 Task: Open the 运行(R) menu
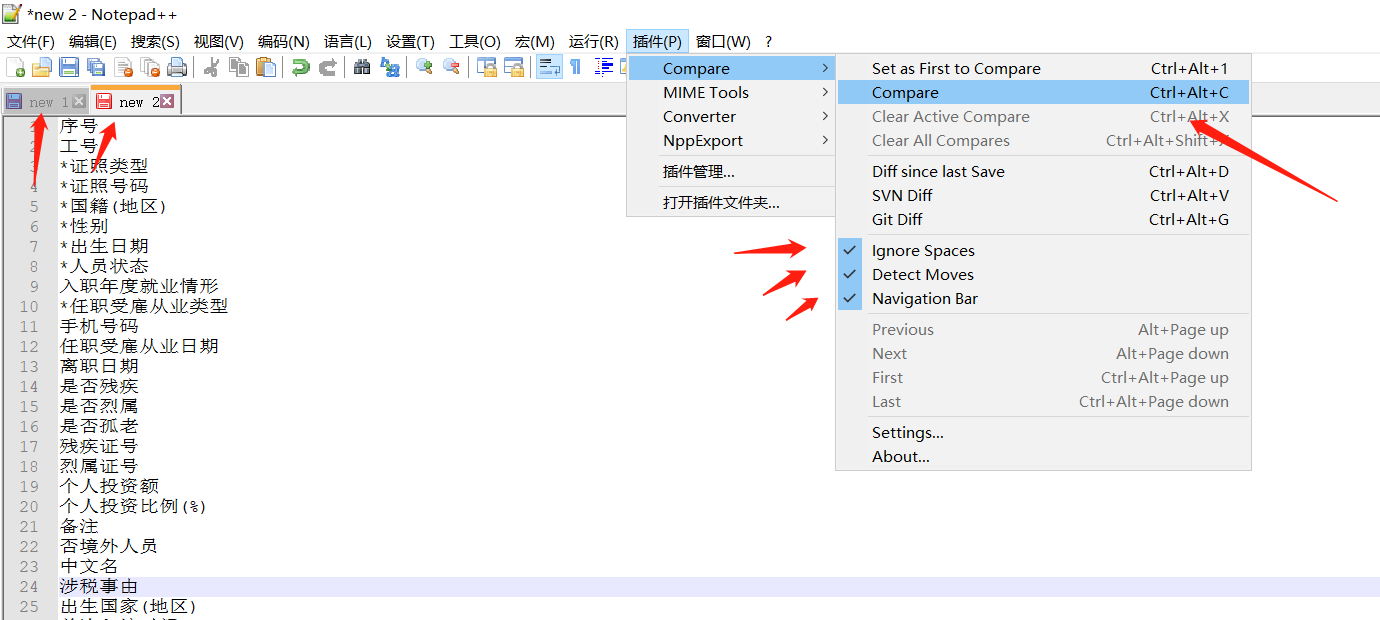pyautogui.click(x=593, y=42)
